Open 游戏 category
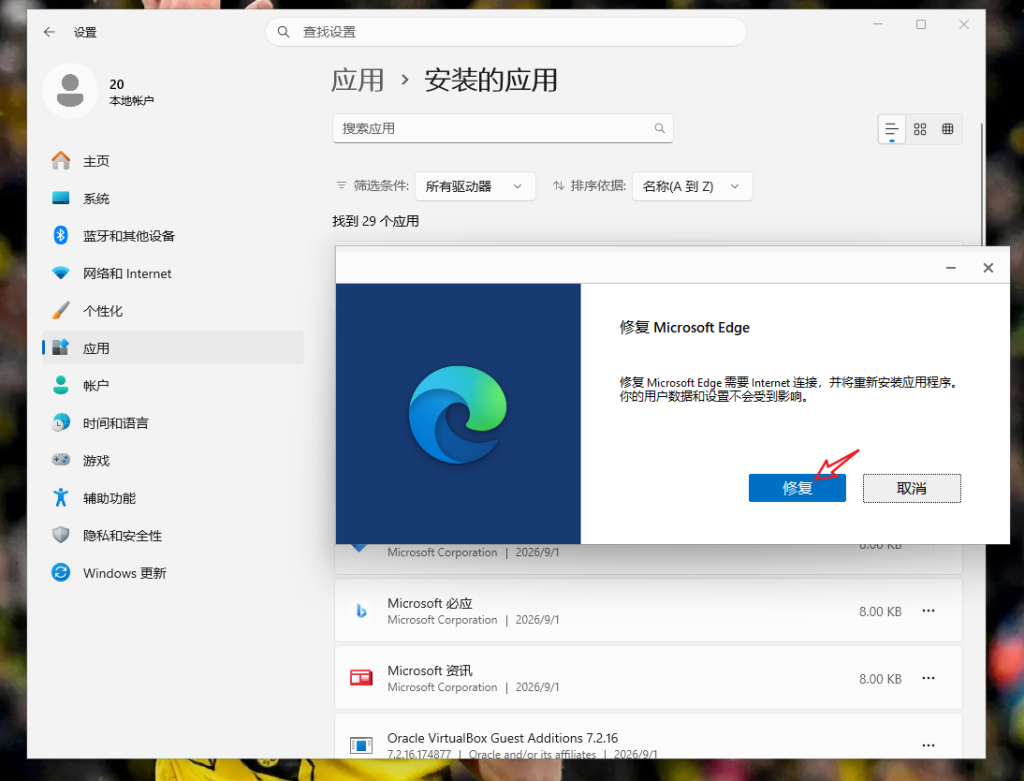The height and width of the screenshot is (781, 1024). [173, 460]
